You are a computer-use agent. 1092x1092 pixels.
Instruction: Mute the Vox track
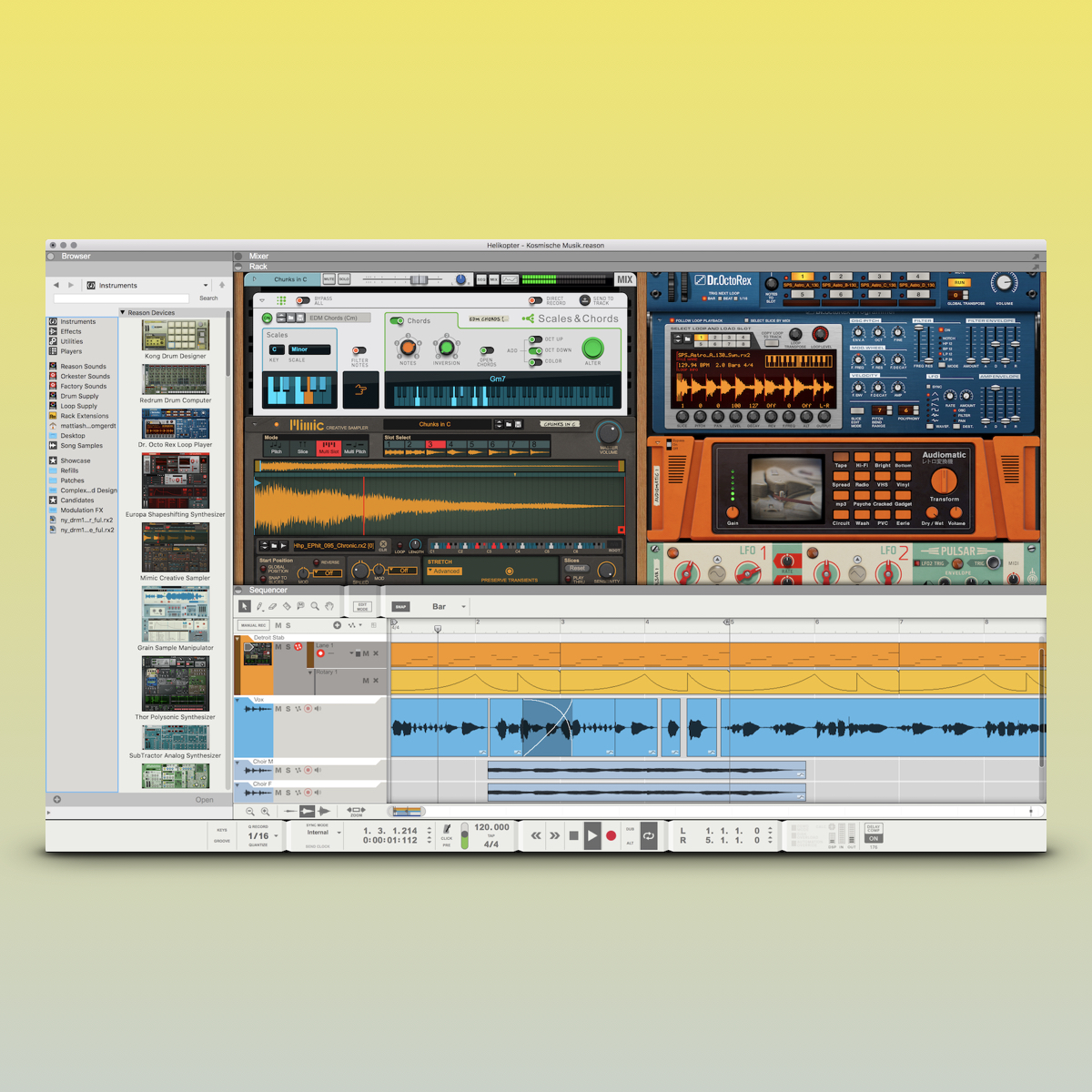pos(278,709)
